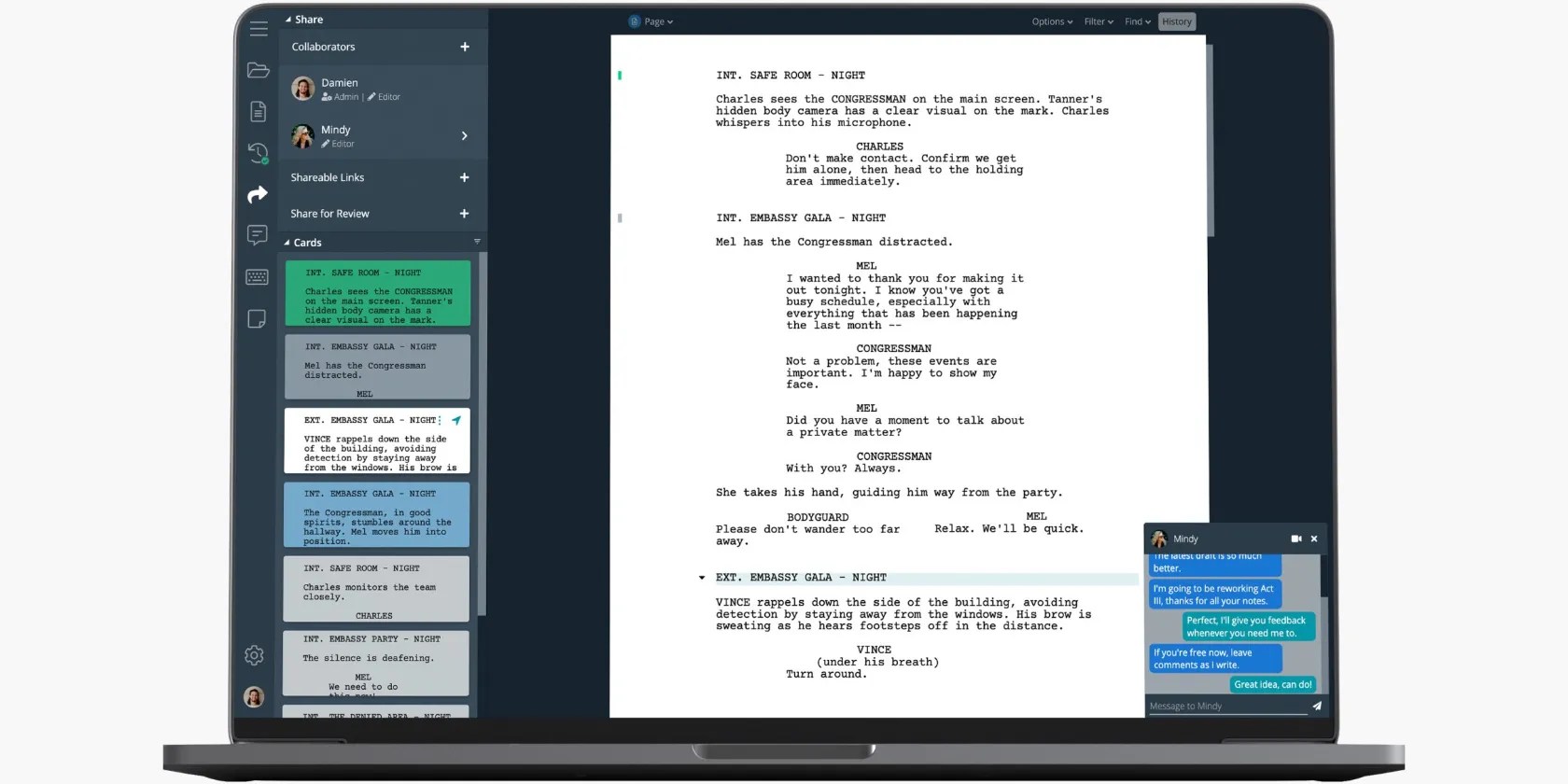The width and height of the screenshot is (1568, 784).
Task: Click the green scene marker beside INT. SAFE ROOM
Action: (620, 76)
